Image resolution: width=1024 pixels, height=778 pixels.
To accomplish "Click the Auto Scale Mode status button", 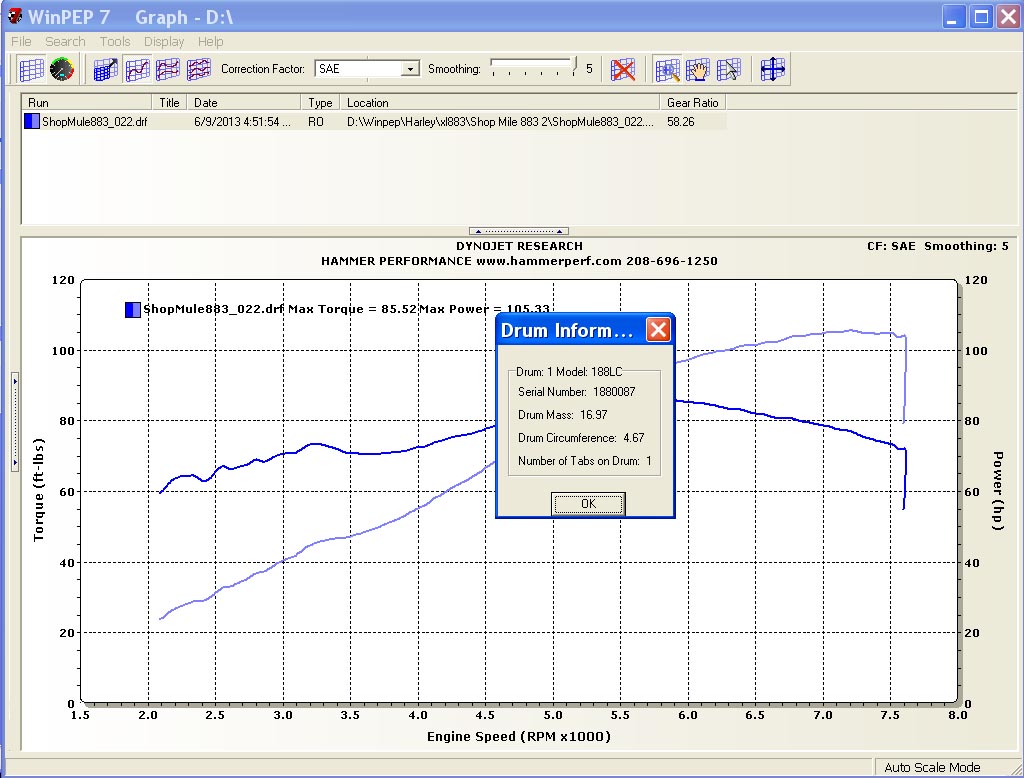I will pyautogui.click(x=931, y=766).
